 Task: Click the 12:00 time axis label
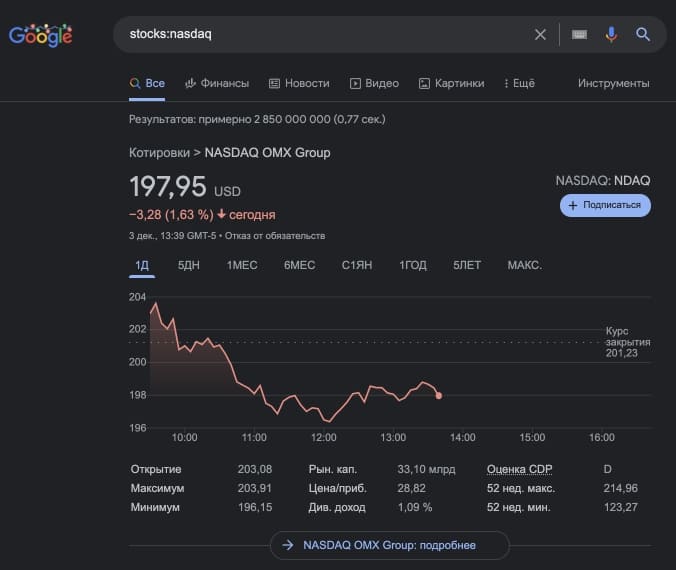[x=324, y=438]
